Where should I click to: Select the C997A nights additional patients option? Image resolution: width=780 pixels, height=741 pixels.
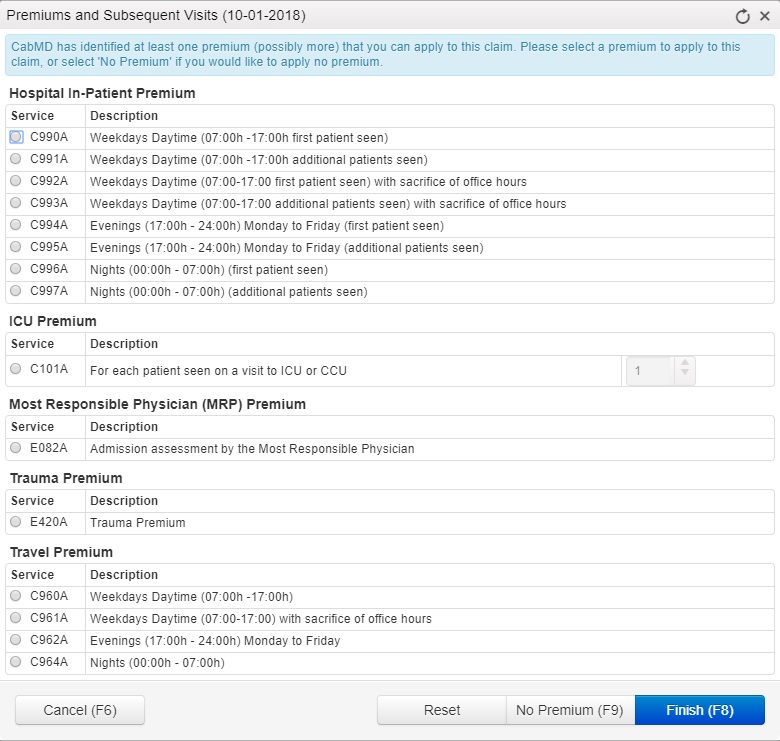(x=16, y=291)
